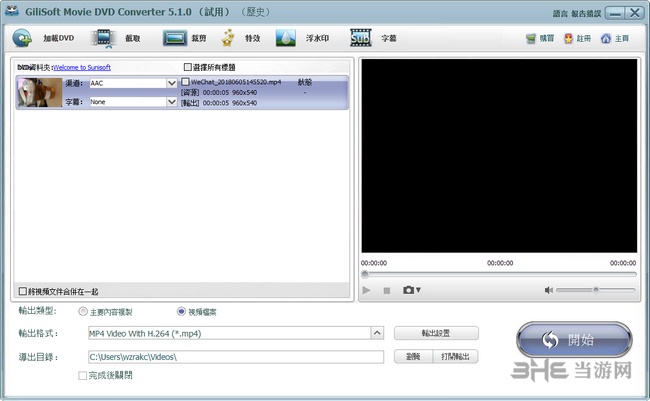Click the MP4 Video With H.264 format field

(x=230, y=333)
